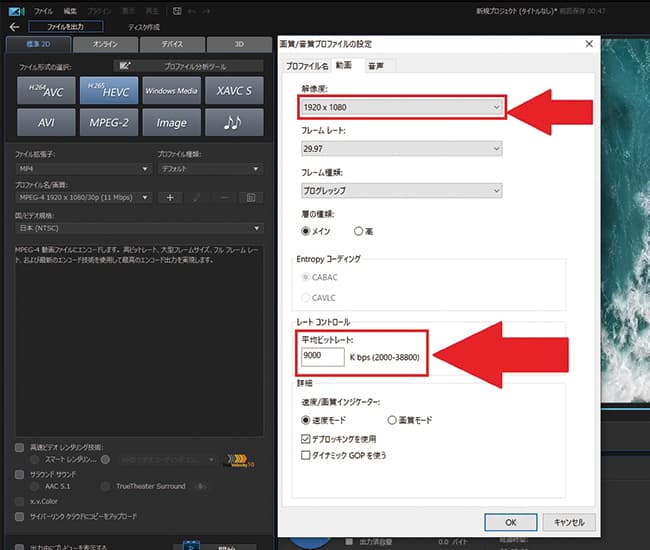The height and width of the screenshot is (550, 650).
Task: Toggle the x.v.Color checkbox
Action: pyautogui.click(x=19, y=502)
